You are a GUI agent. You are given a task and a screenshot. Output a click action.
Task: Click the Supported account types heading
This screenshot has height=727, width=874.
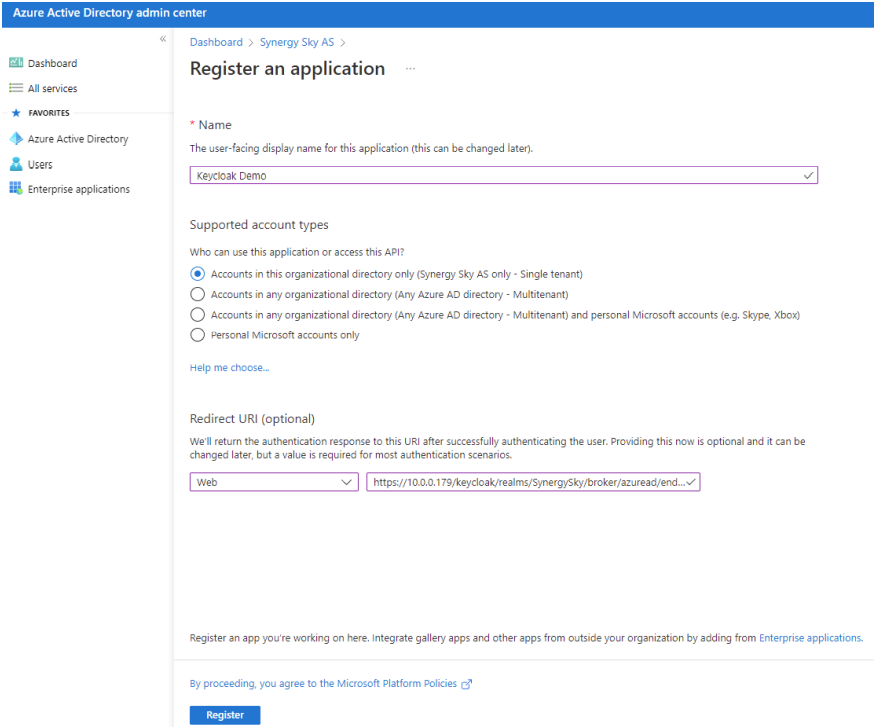[259, 225]
